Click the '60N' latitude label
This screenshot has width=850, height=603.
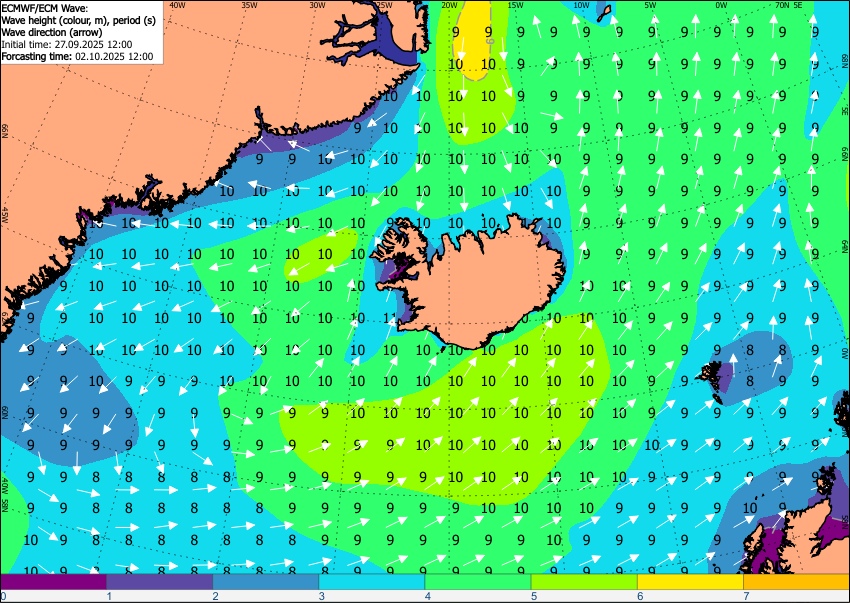[5, 412]
